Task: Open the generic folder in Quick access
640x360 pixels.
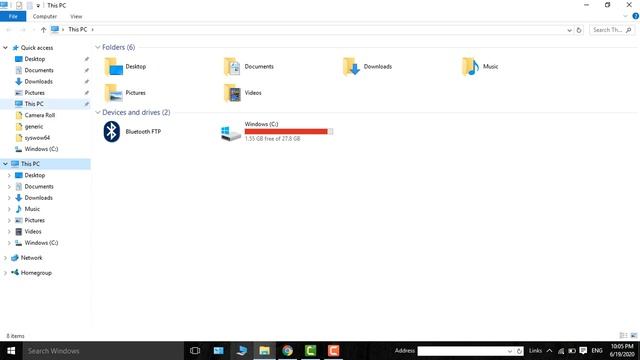Action: (x=33, y=127)
